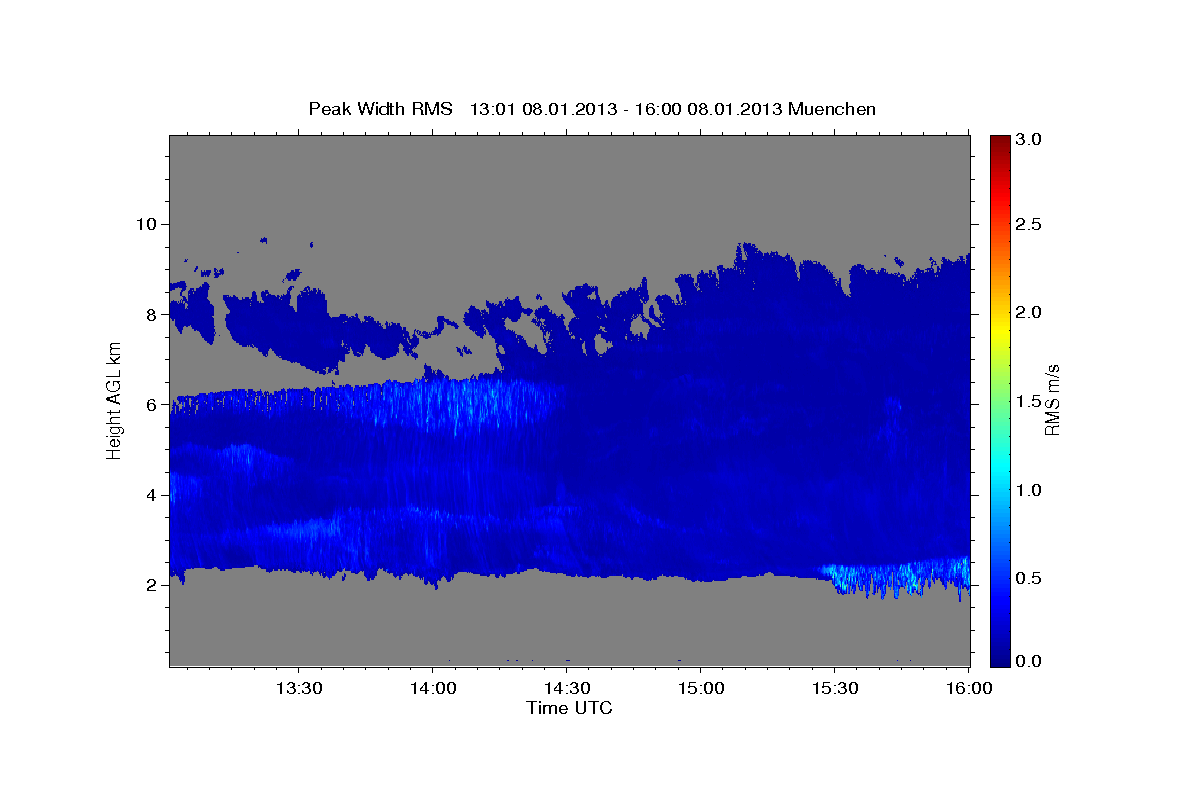Click the colorbar label '2.5'
This screenshot has width=1200, height=800.
point(1029,224)
